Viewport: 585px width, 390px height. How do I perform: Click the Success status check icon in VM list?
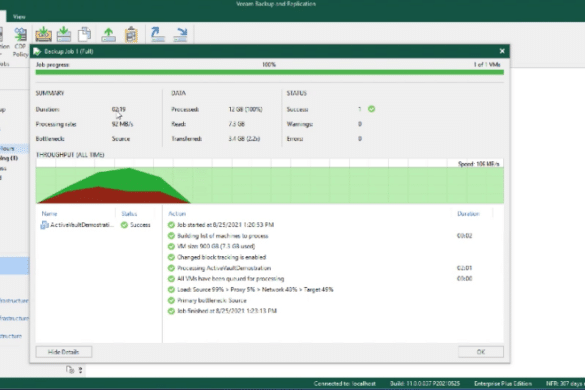tap(124, 225)
